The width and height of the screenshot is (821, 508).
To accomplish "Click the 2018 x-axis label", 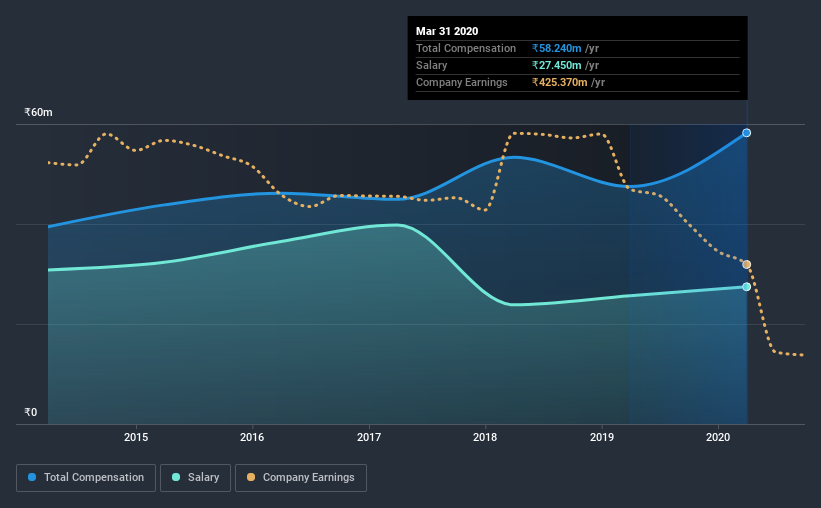I will pyautogui.click(x=485, y=437).
